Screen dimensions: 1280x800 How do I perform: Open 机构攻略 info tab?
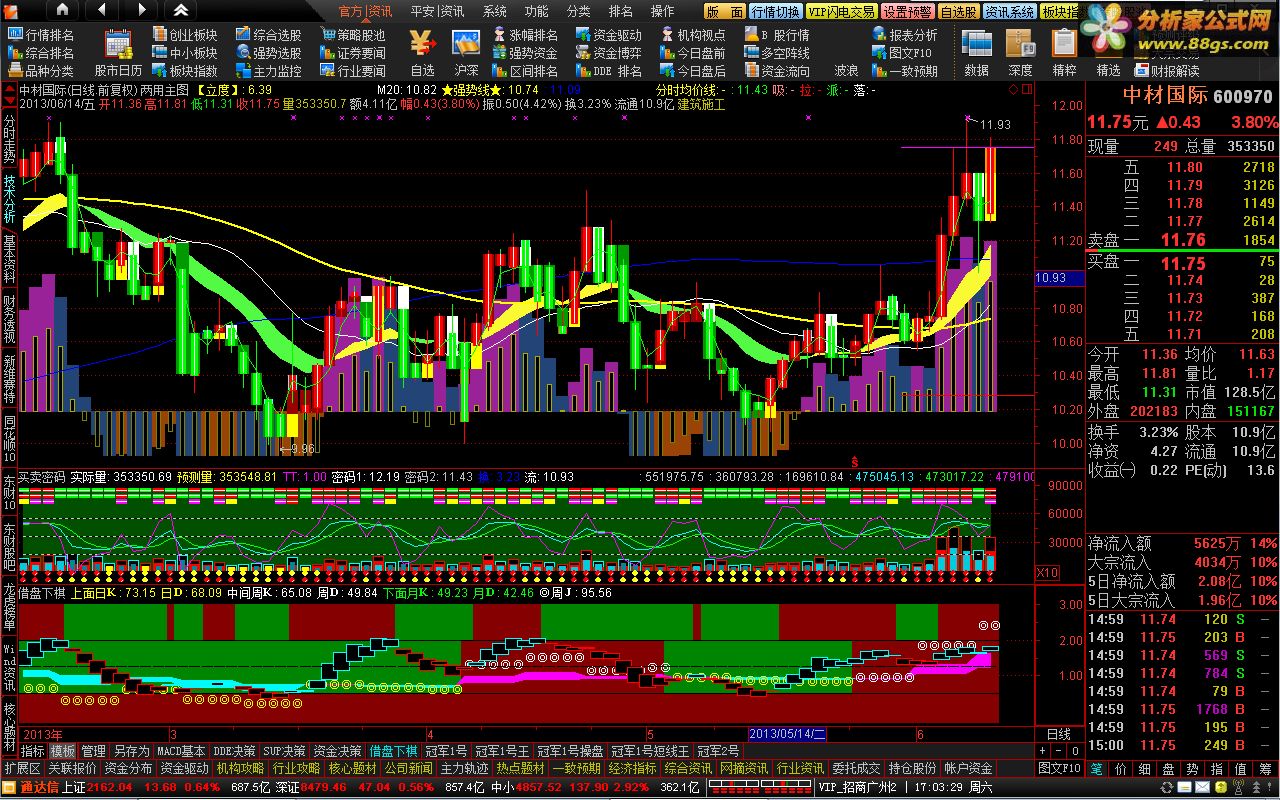[x=240, y=769]
